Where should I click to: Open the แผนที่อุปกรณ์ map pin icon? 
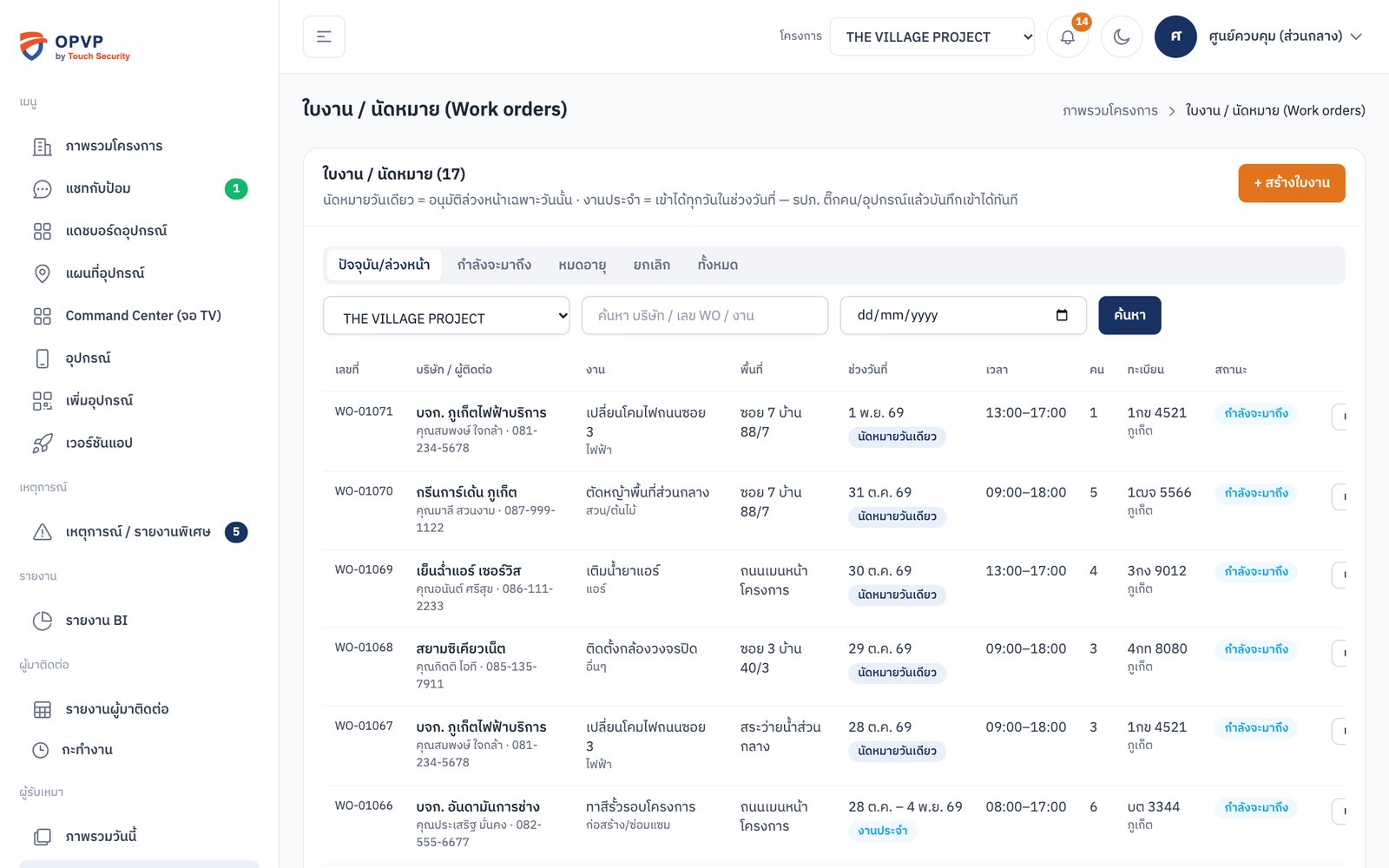click(43, 274)
